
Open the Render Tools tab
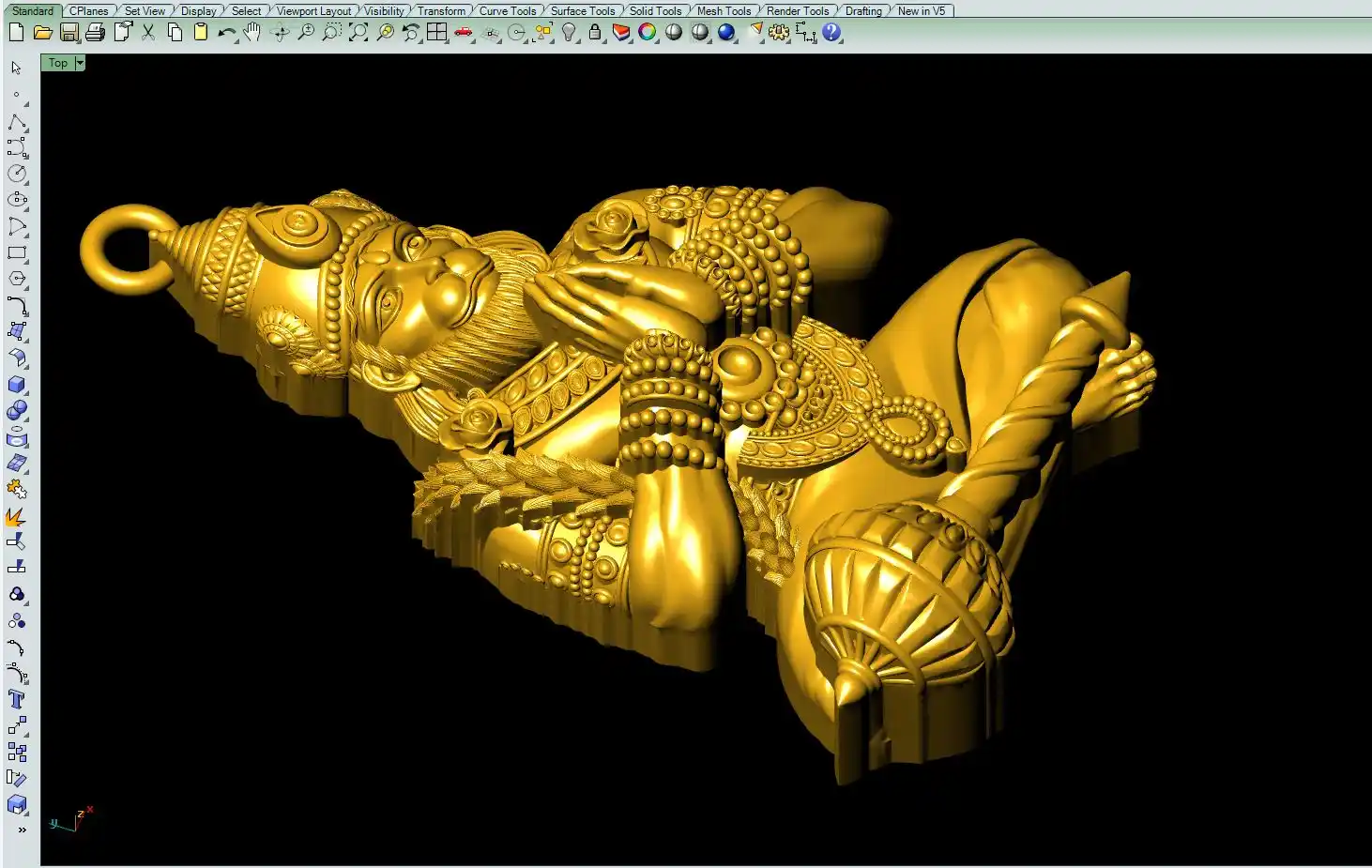tap(797, 11)
